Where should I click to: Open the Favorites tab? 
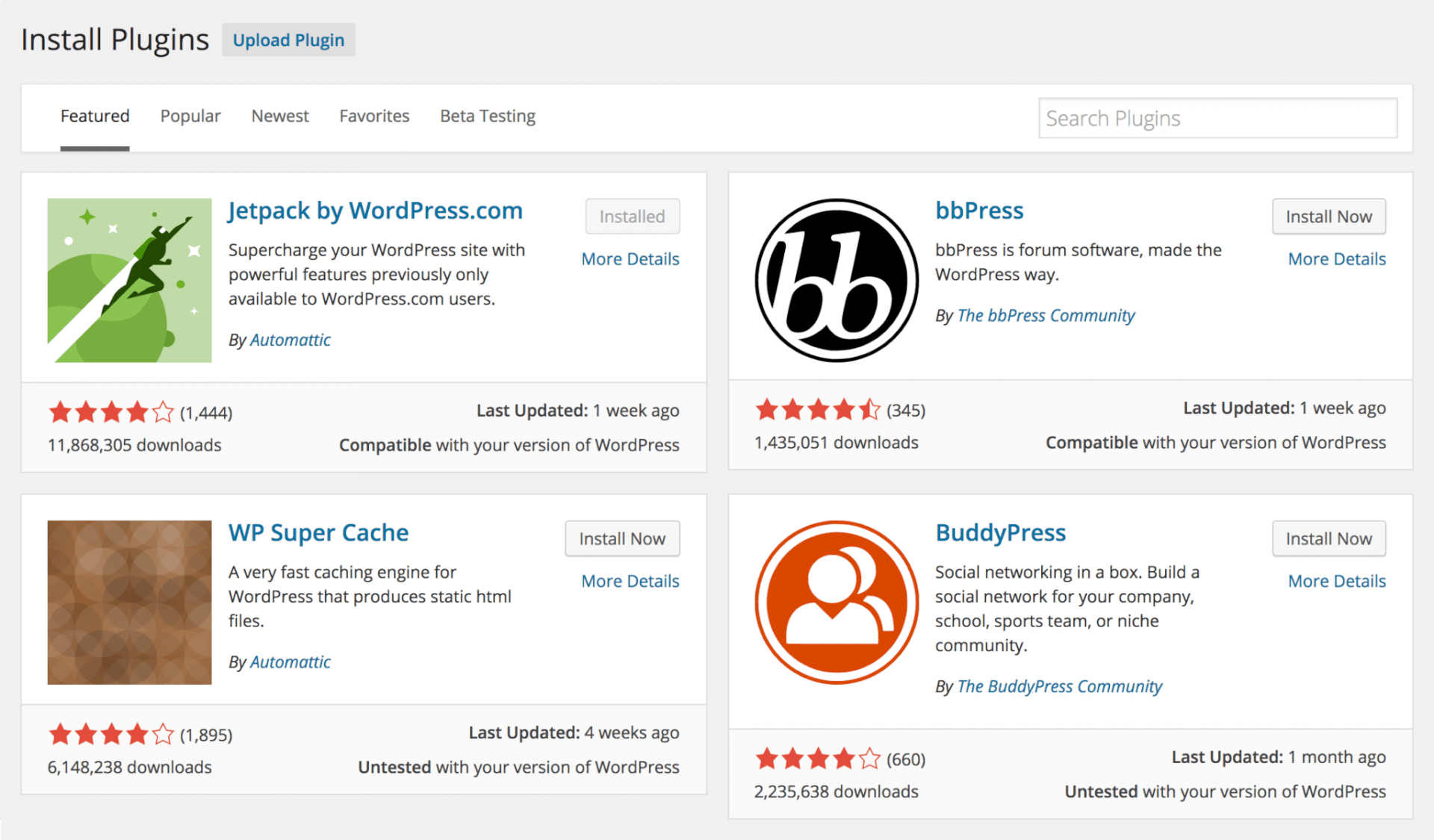coord(374,116)
